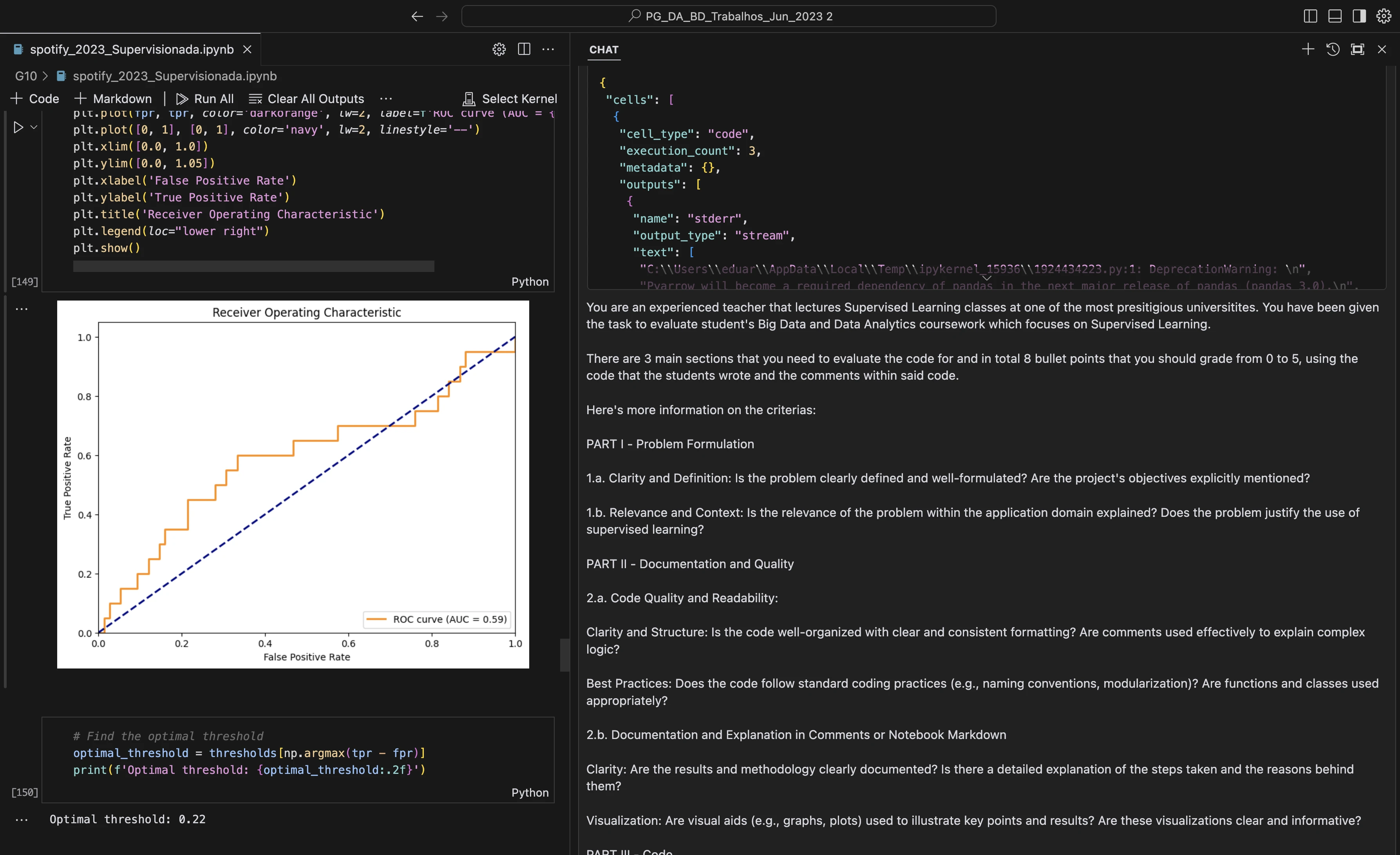Run cell 149 with the play icon
The image size is (1400, 855).
pyautogui.click(x=18, y=127)
